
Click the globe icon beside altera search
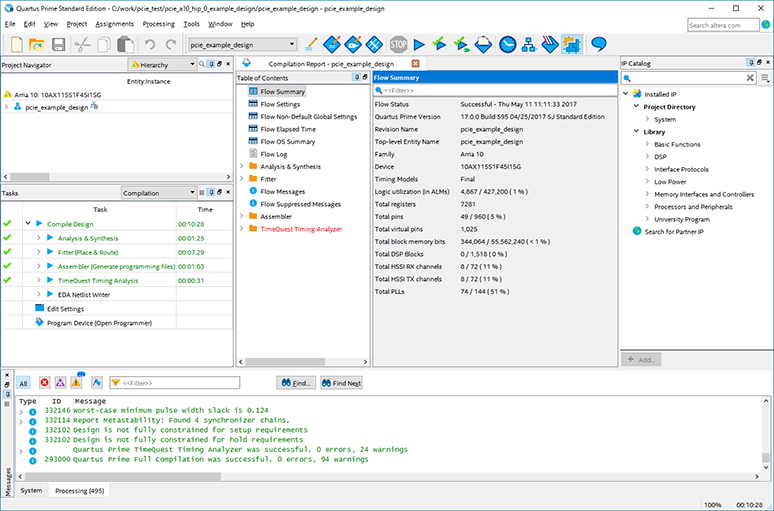766,24
